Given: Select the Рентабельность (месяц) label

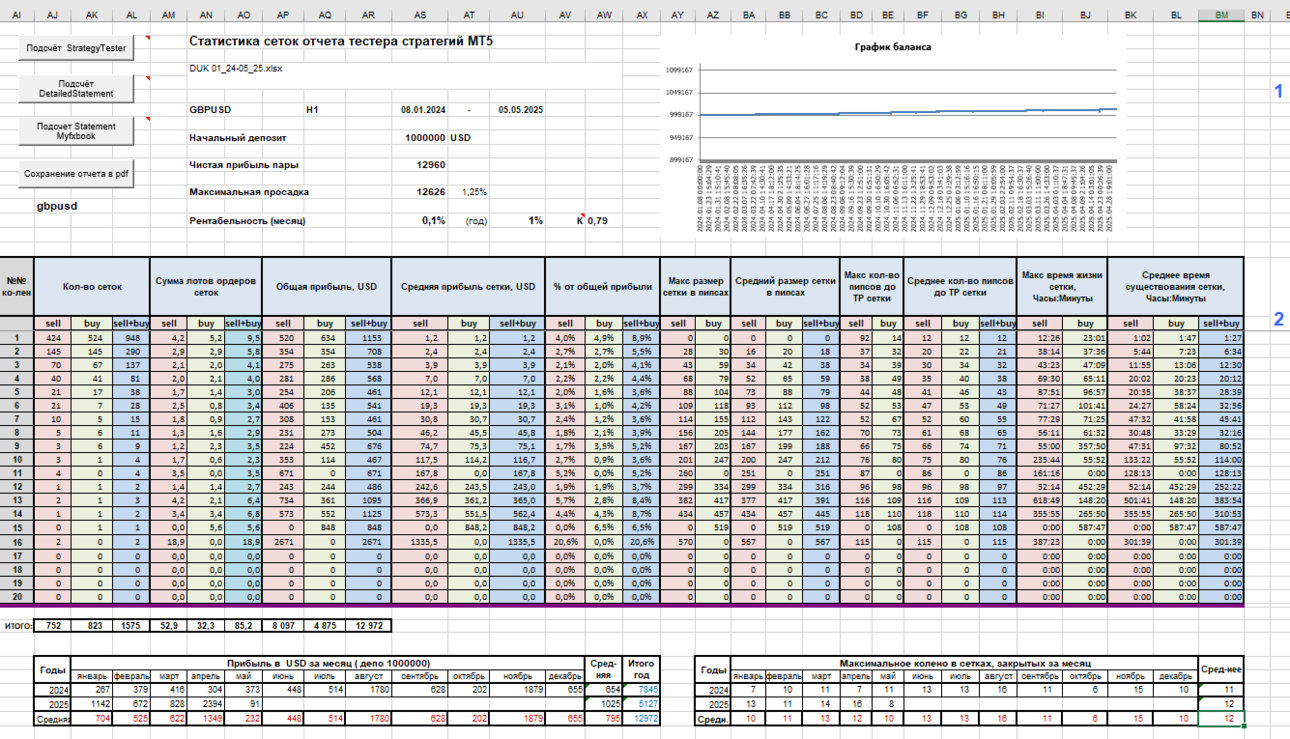Looking at the screenshot, I should click(x=247, y=219).
